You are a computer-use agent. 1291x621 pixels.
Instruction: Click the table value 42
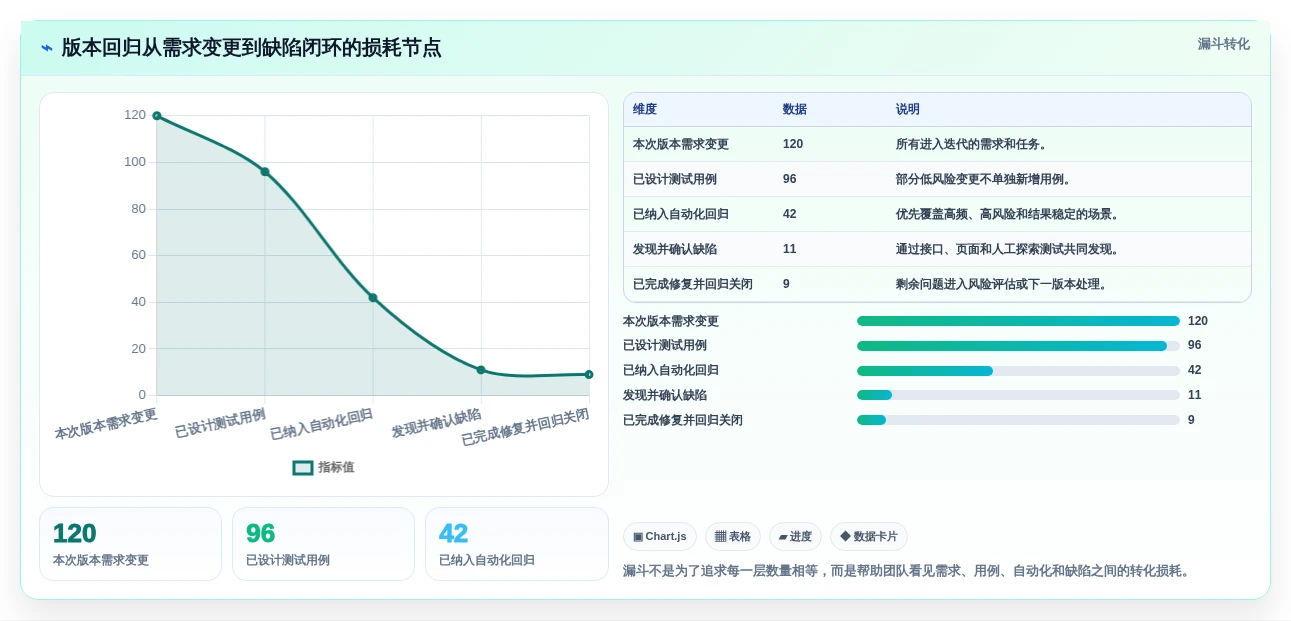790,214
